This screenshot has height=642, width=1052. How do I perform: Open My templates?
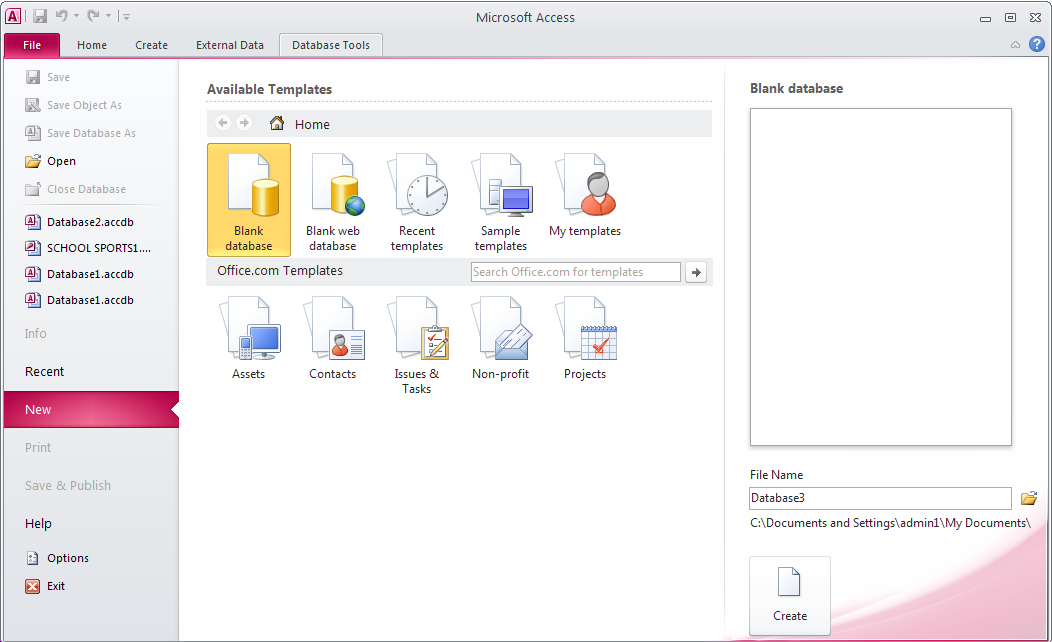[x=585, y=195]
